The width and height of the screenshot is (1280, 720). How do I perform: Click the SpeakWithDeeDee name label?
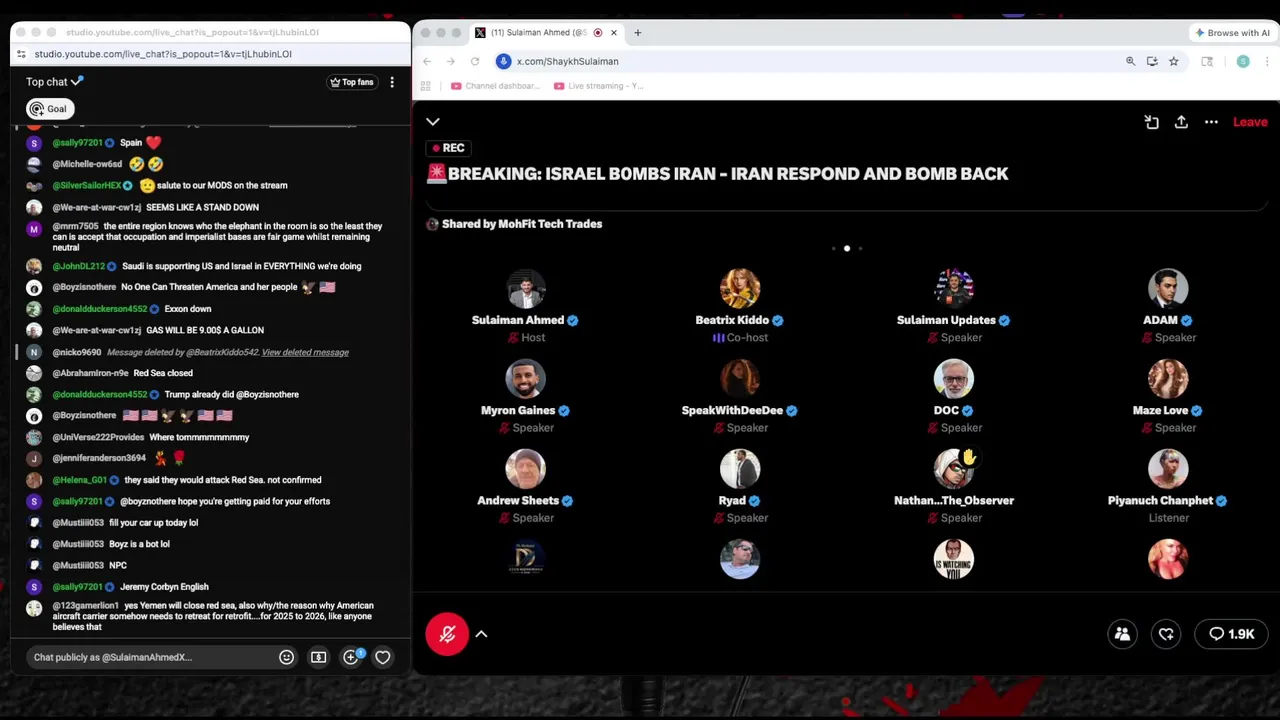pyautogui.click(x=732, y=410)
